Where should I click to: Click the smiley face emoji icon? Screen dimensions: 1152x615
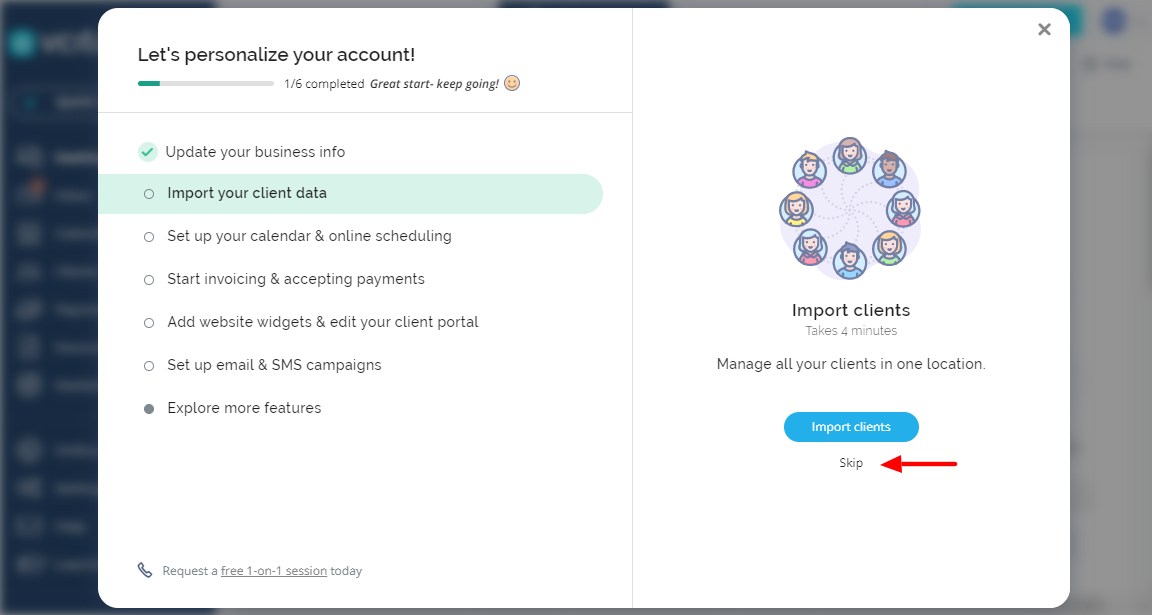512,83
